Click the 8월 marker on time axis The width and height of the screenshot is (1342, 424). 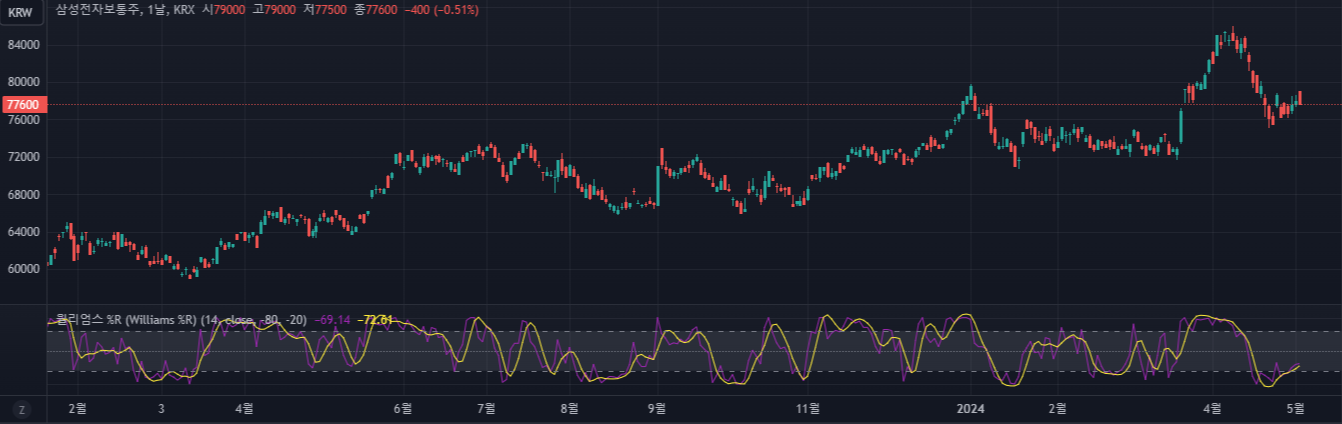tap(569, 408)
